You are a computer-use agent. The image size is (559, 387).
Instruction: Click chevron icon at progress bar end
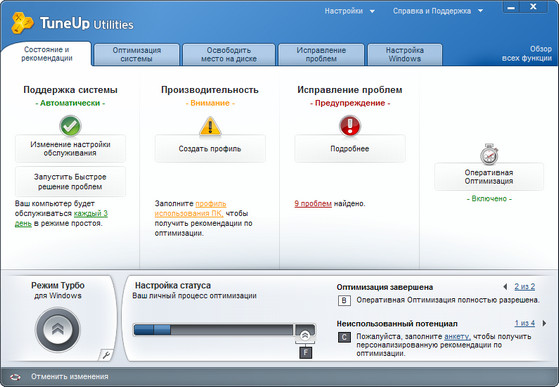coord(305,335)
